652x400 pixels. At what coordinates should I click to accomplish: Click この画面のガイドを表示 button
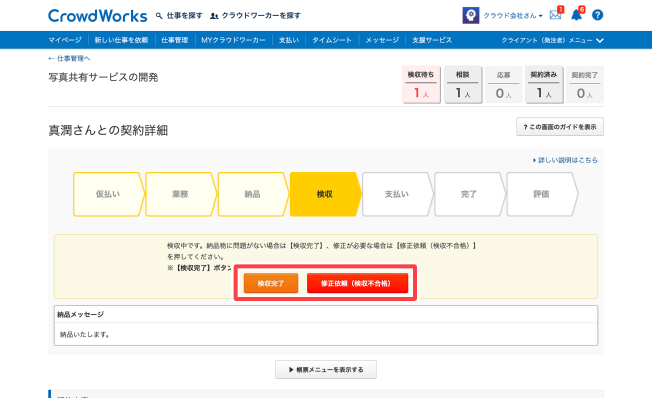click(x=560, y=127)
